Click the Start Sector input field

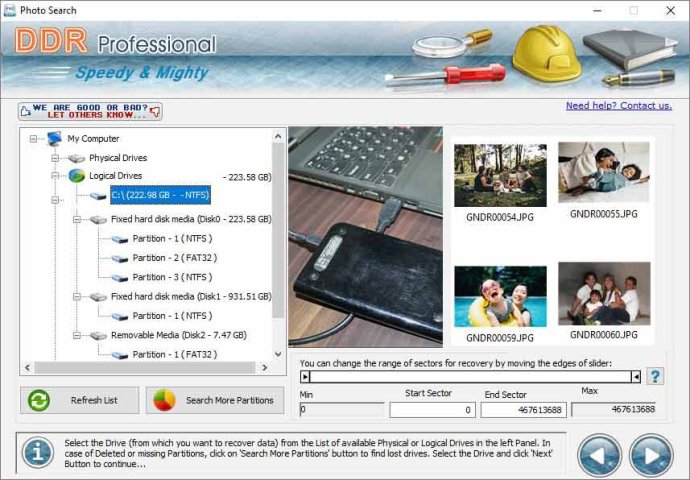(432, 410)
